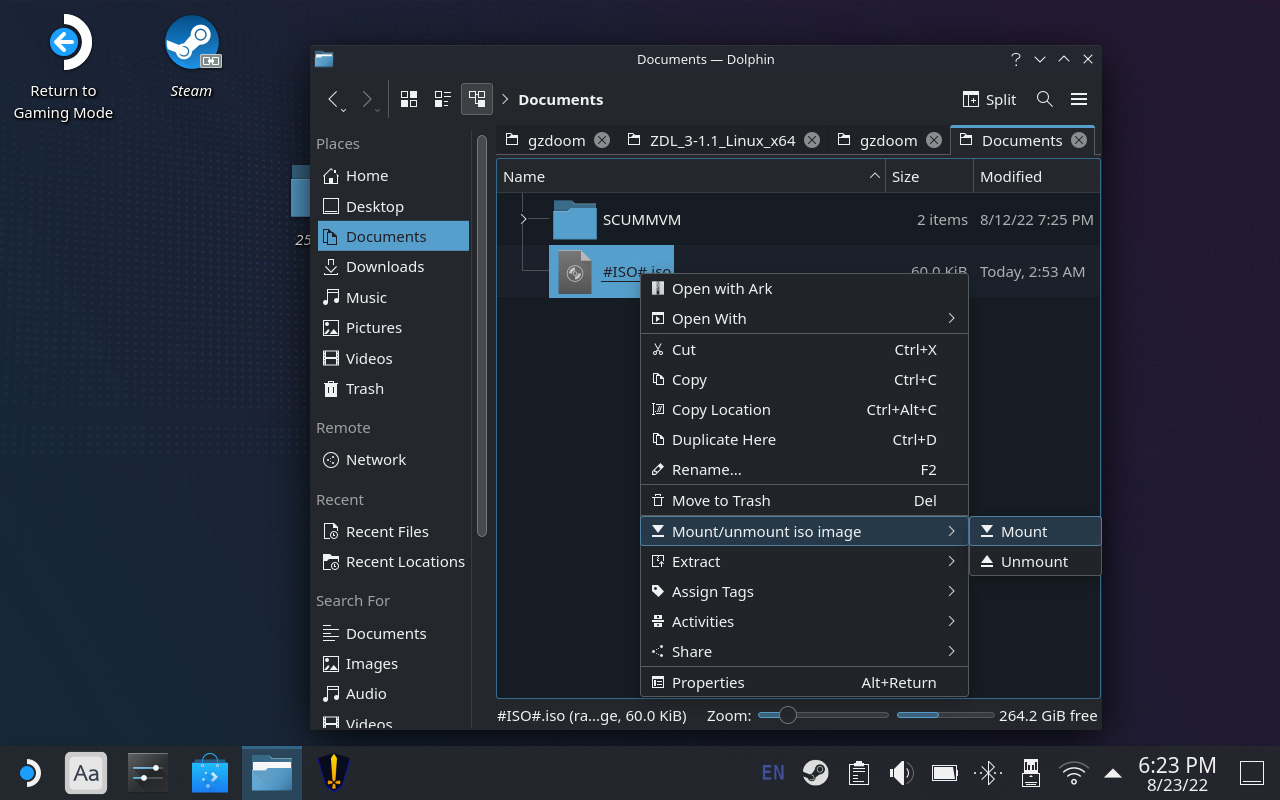Click Unmount in the submenu
The width and height of the screenshot is (1280, 800).
[x=1035, y=562]
